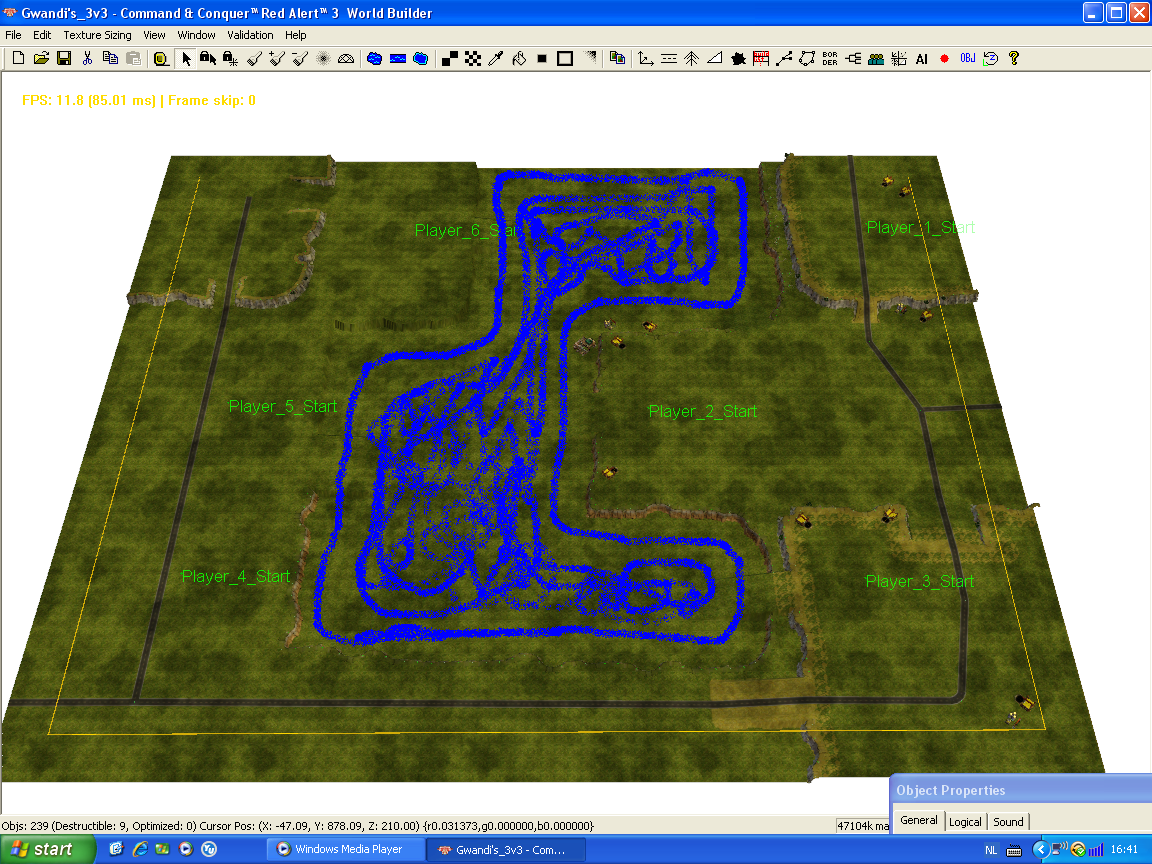Click the system clock showing 16:41

[1124, 849]
